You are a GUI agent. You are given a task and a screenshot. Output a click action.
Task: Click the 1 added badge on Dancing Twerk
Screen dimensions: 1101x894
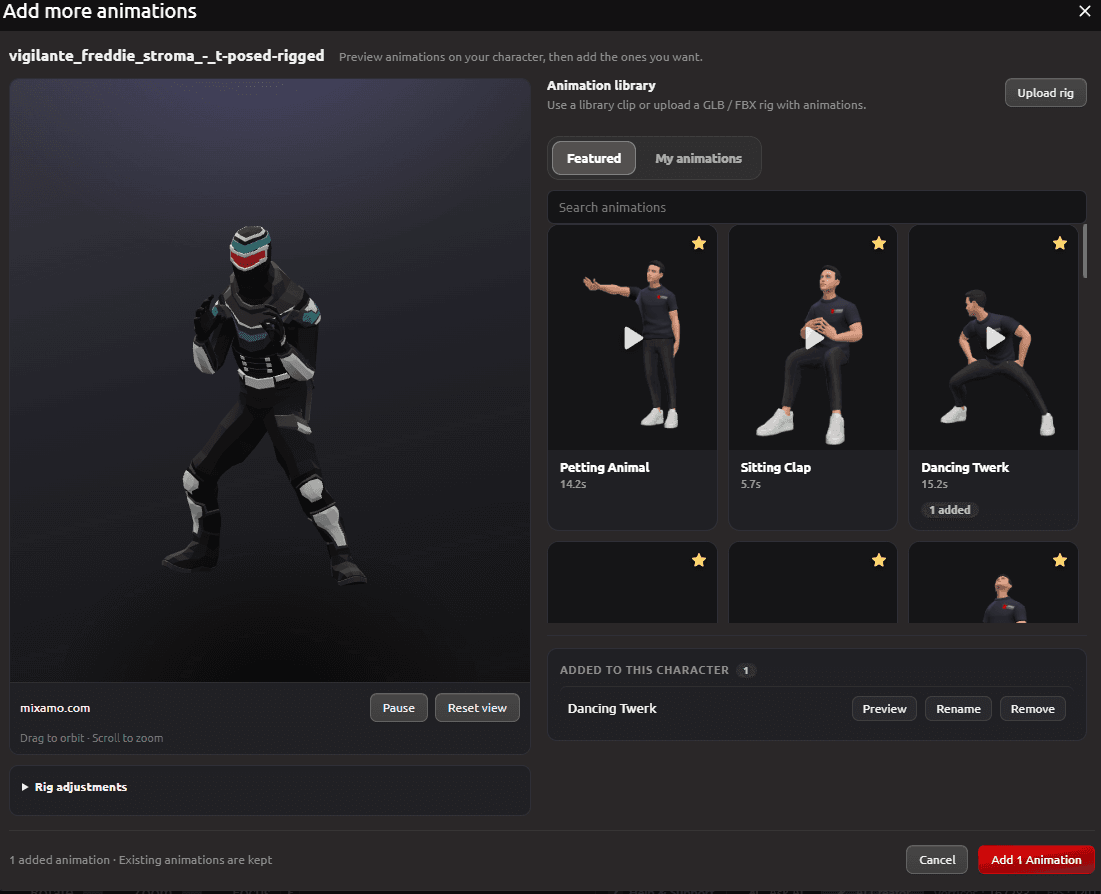949,510
